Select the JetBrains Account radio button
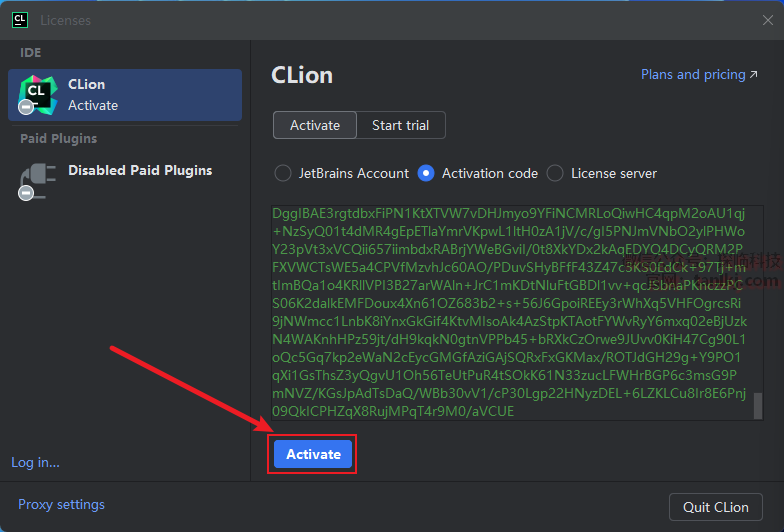The height and width of the screenshot is (532, 784). click(x=283, y=173)
